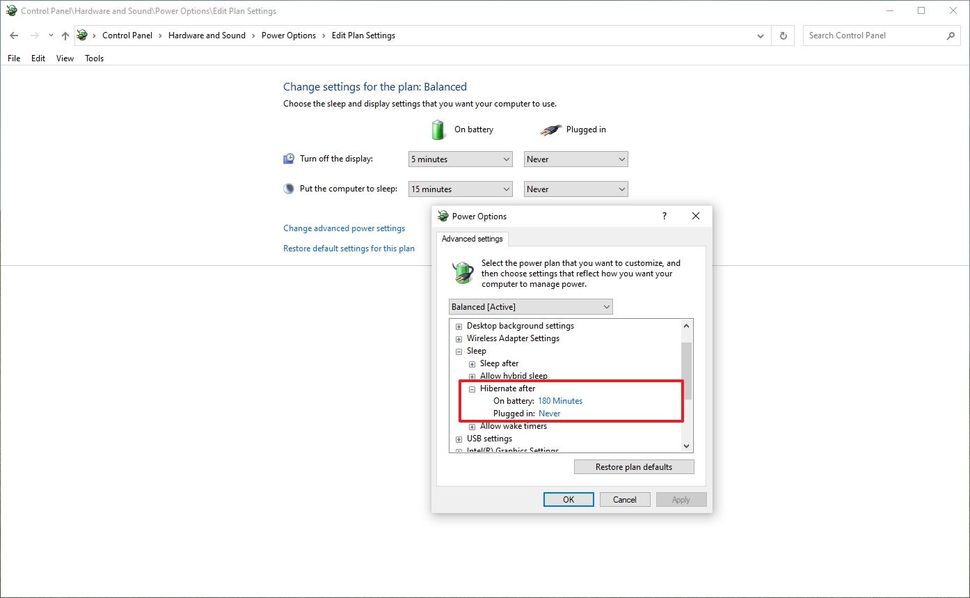Click the battery icon above On battery column

[437, 129]
